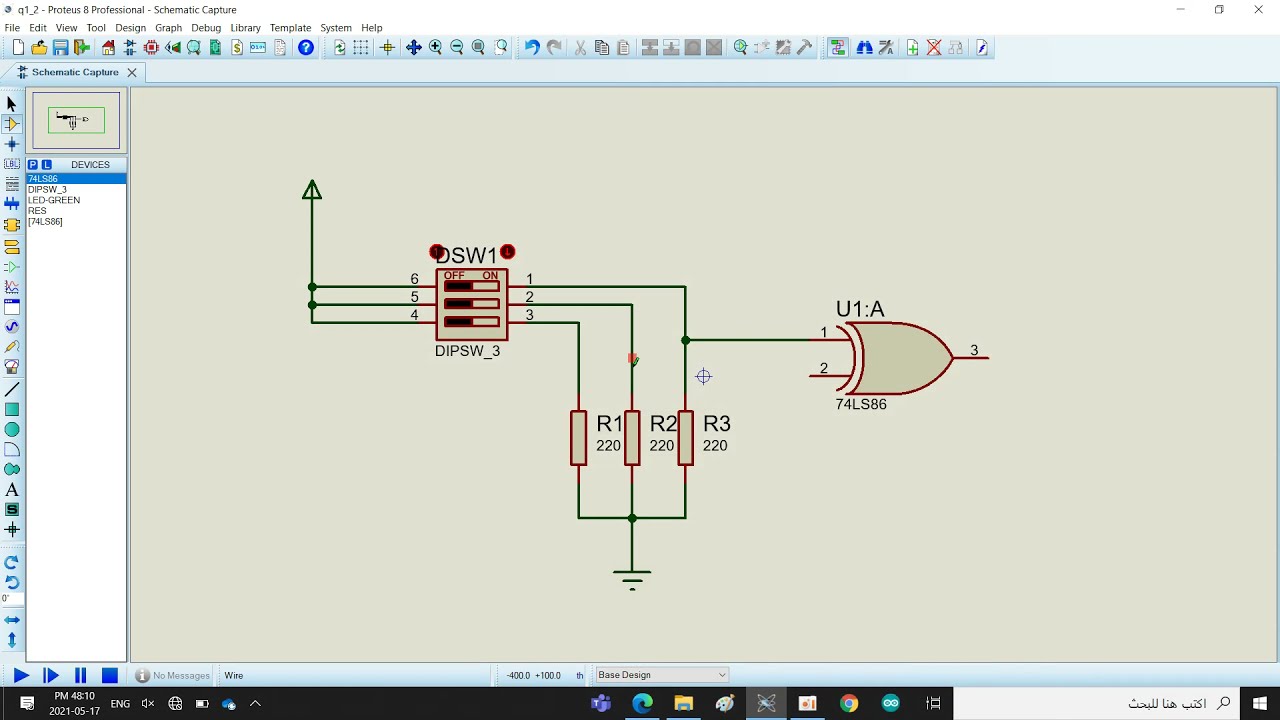Open a project using folder icon
This screenshot has height=720, width=1280.
click(39, 47)
